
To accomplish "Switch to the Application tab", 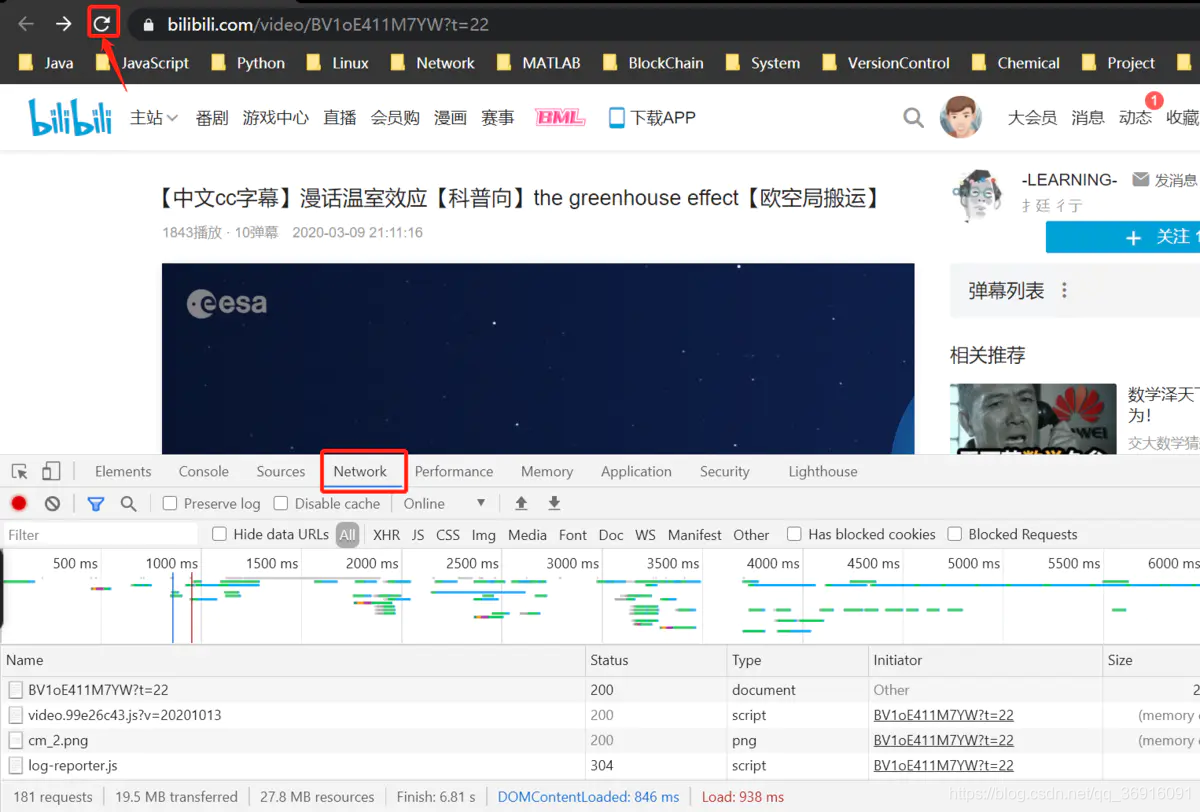I will (636, 472).
